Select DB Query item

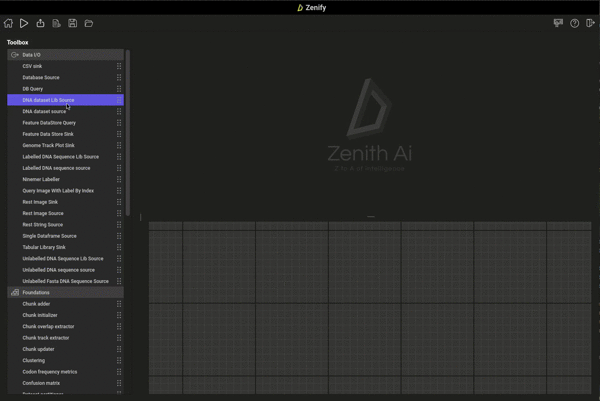(x=65, y=89)
